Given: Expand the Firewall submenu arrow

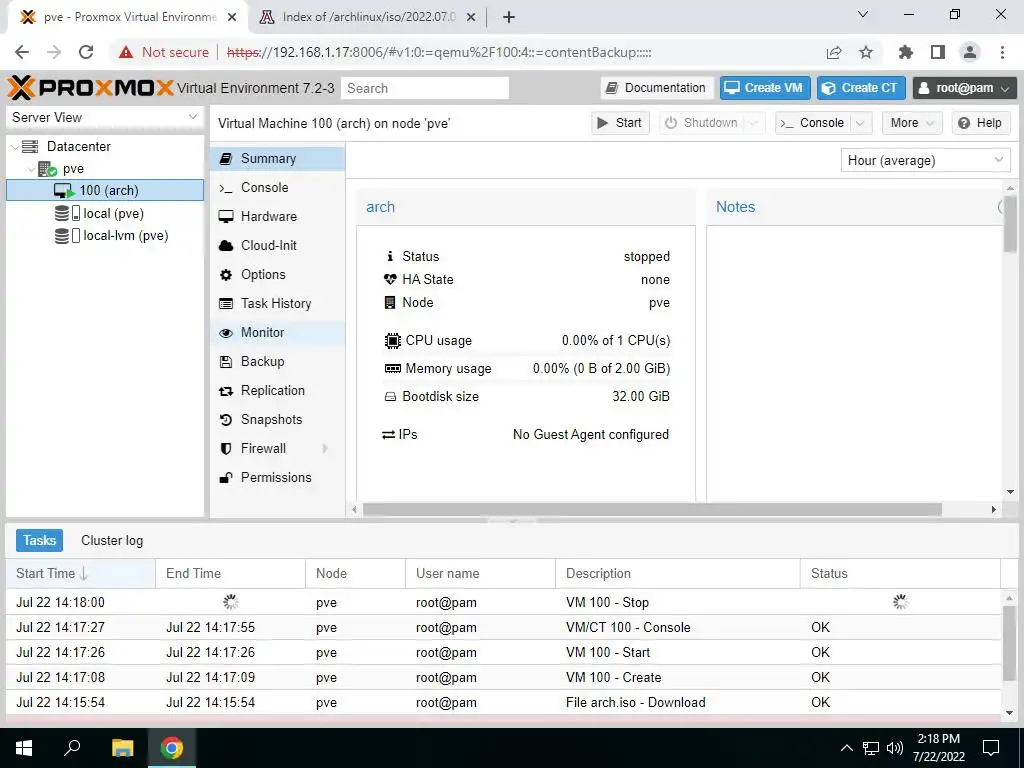Looking at the screenshot, I should pos(325,449).
